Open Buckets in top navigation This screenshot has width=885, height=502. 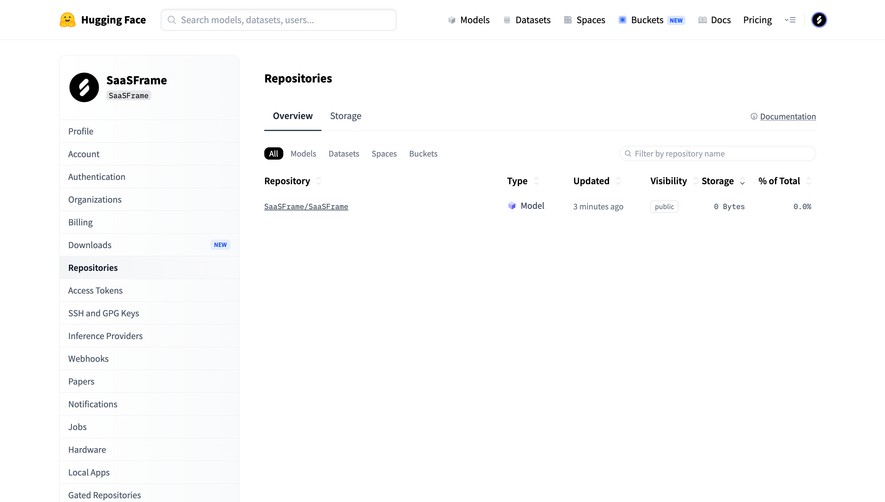pyautogui.click(x=651, y=20)
